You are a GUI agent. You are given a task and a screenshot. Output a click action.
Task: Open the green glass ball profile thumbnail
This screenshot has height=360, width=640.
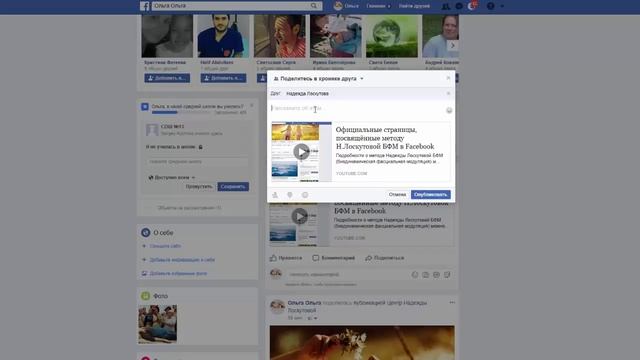[391, 36]
